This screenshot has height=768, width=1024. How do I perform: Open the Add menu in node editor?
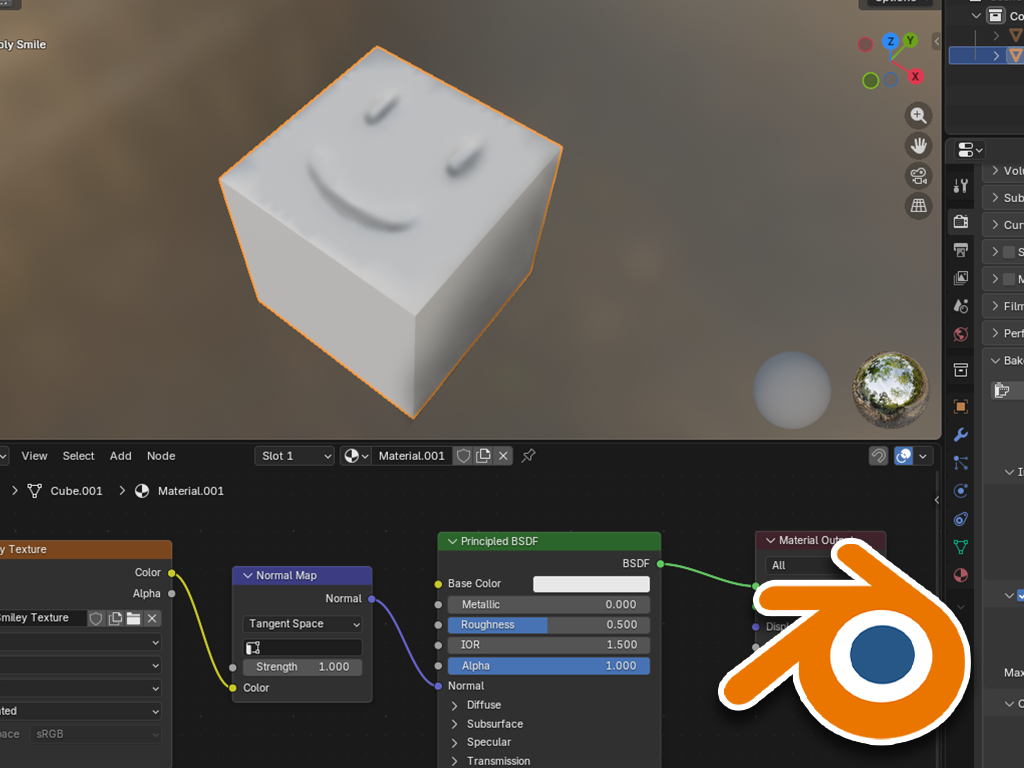(120, 456)
